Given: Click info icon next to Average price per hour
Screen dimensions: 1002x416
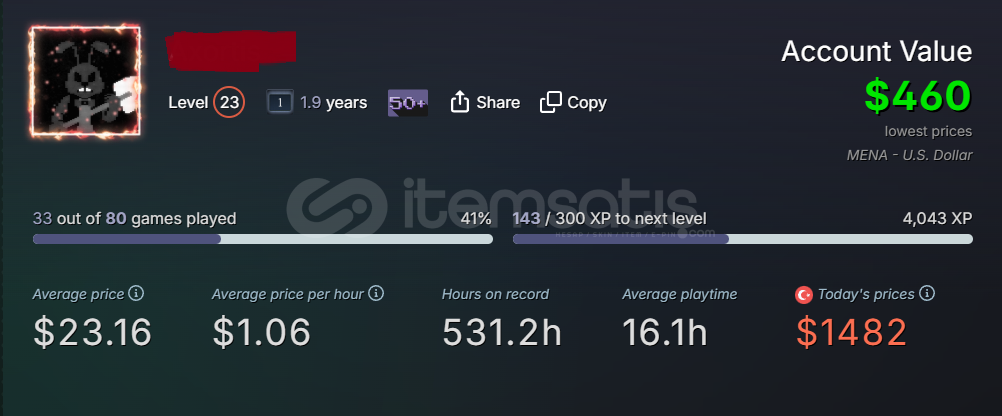Looking at the screenshot, I should pyautogui.click(x=376, y=294).
